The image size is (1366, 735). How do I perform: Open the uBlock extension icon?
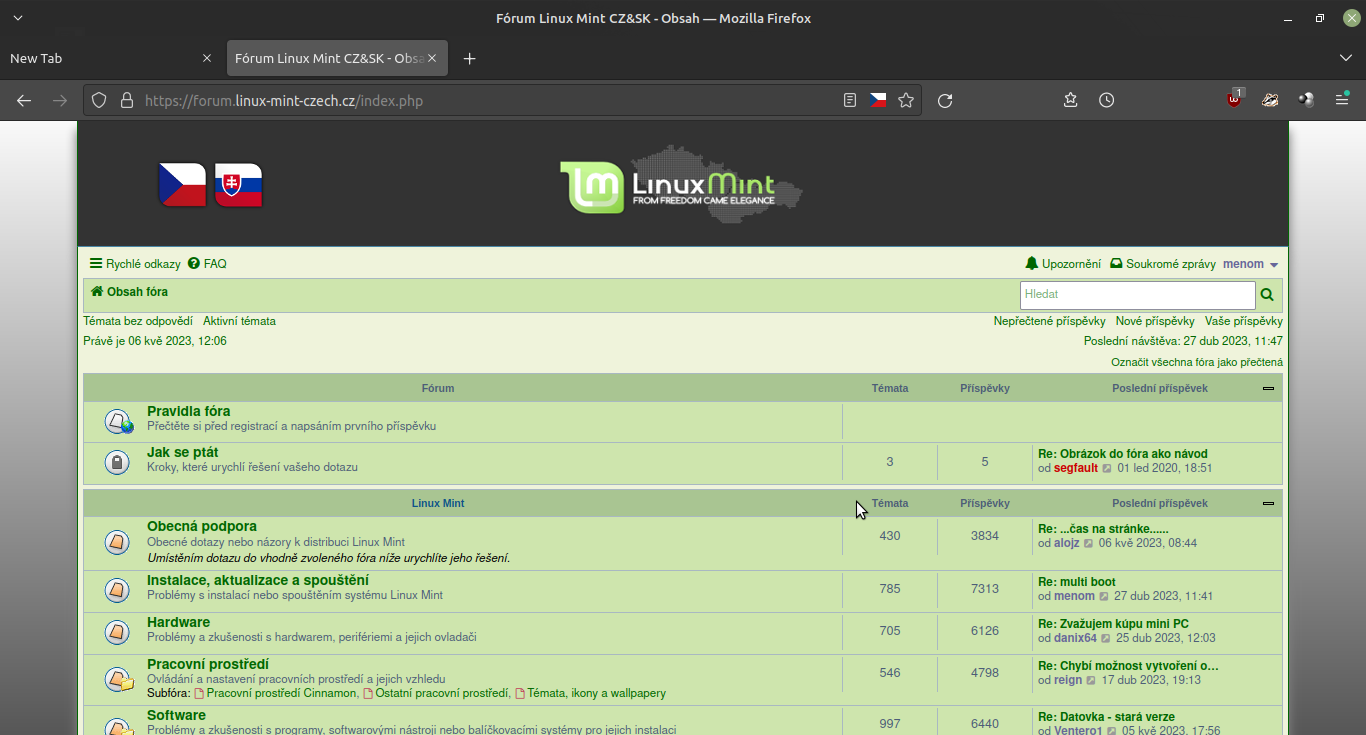tap(1234, 100)
